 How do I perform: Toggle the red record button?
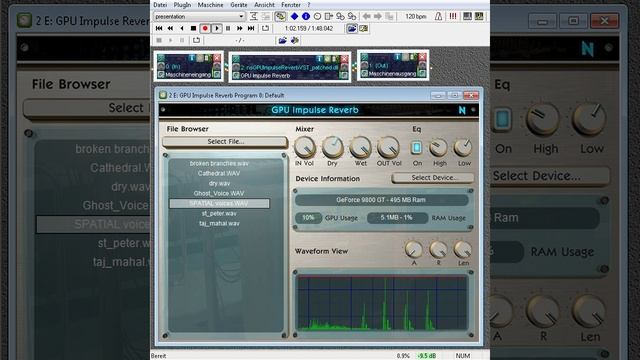tap(205, 28)
